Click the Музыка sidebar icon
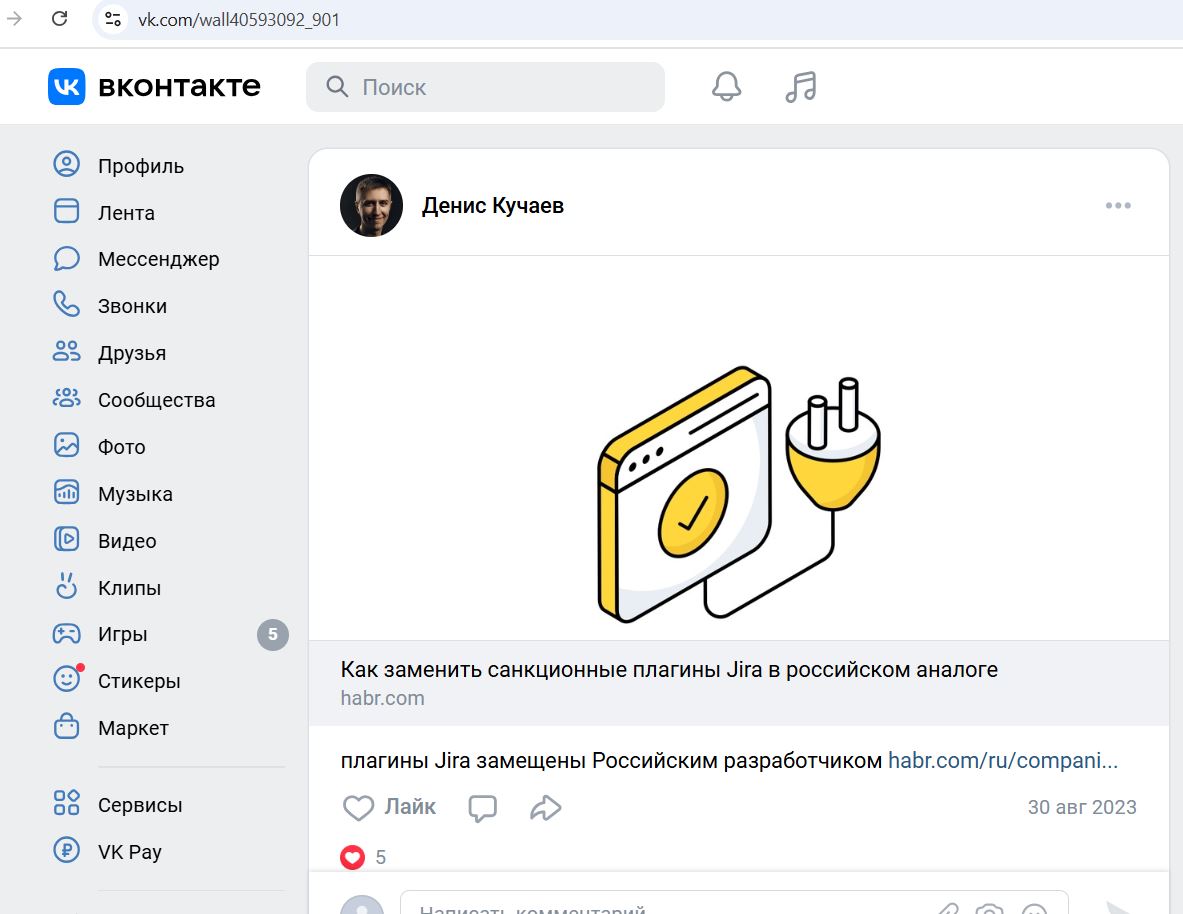Viewport: 1183px width, 914px height. coord(66,493)
